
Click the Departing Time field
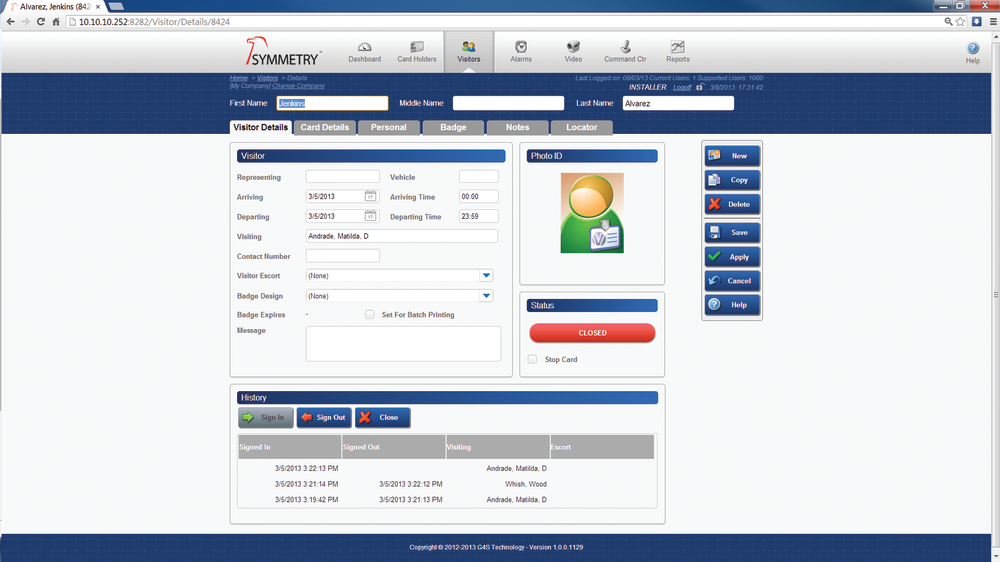[478, 216]
